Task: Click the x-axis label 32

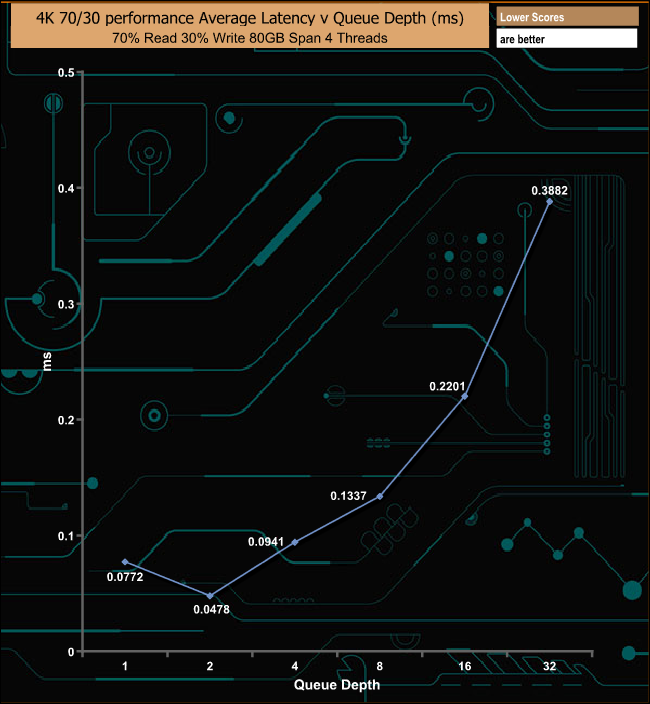Action: pos(549,666)
